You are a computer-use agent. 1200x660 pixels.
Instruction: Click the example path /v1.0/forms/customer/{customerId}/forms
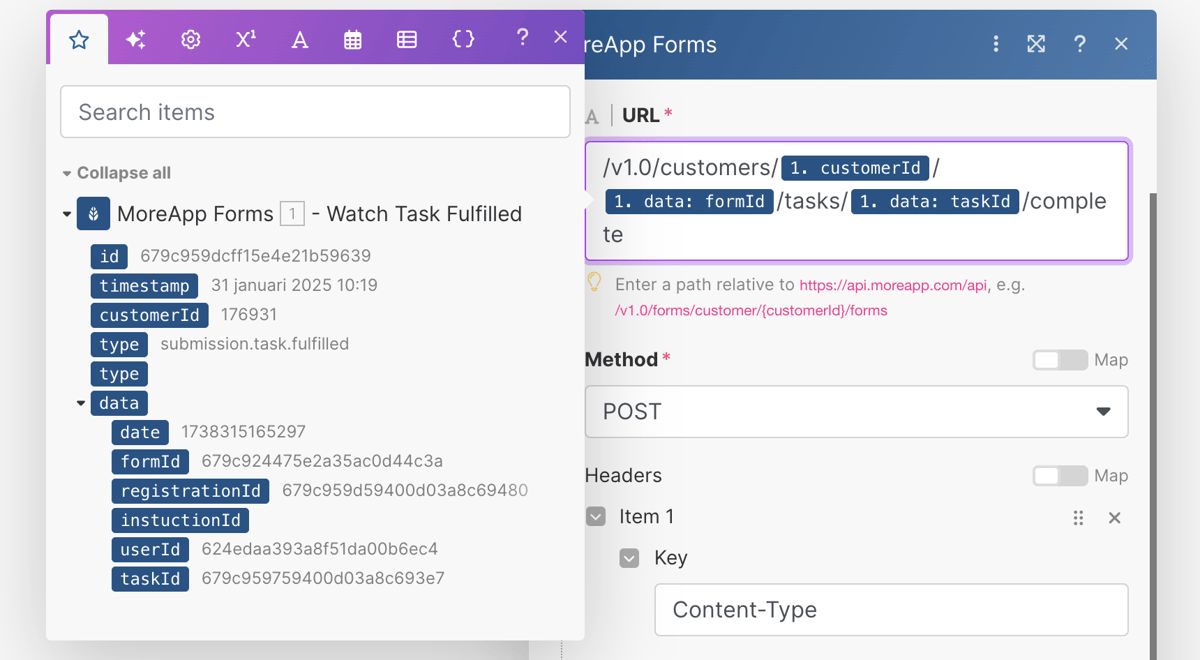point(751,310)
